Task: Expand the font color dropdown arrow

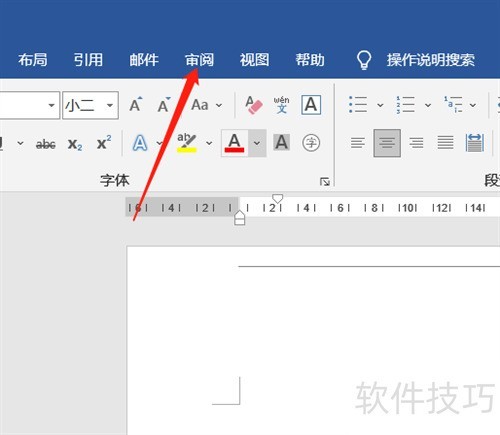Action: click(257, 143)
